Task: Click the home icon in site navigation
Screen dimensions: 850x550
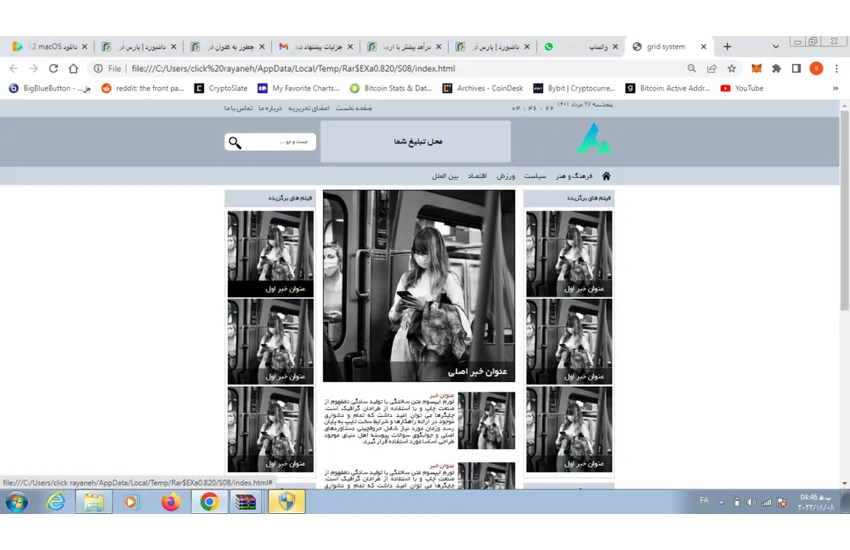Action: pos(606,176)
